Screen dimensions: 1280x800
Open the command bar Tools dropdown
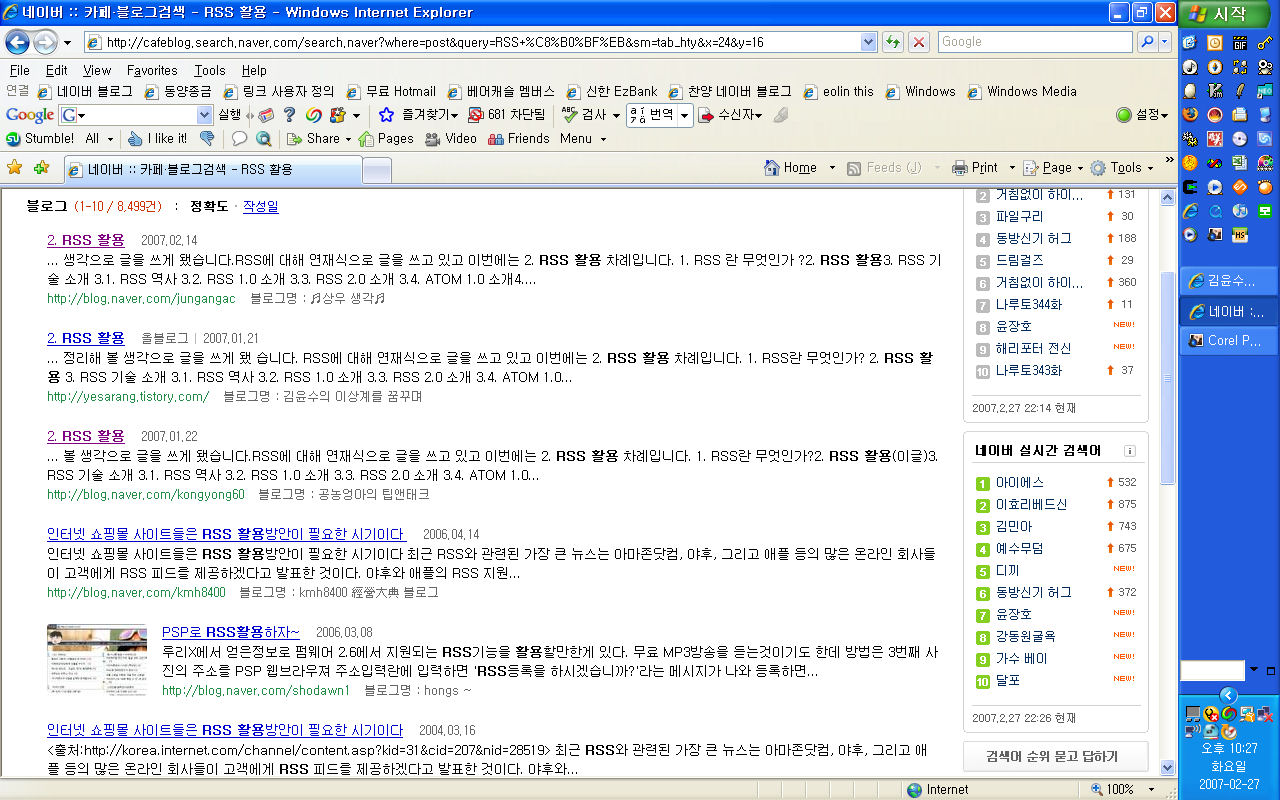coord(1123,168)
